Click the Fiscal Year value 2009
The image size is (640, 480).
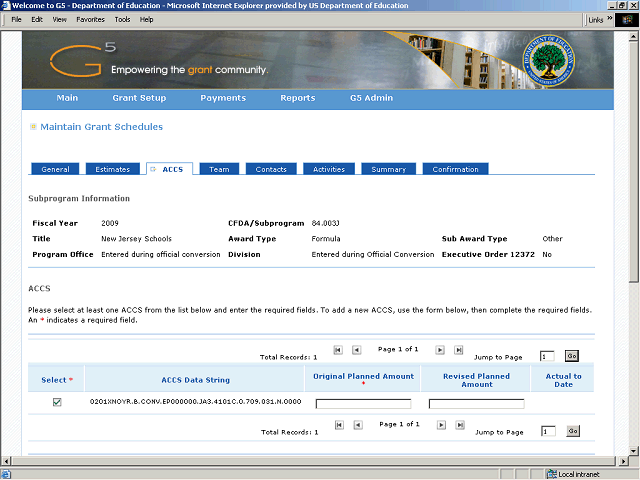[110, 223]
